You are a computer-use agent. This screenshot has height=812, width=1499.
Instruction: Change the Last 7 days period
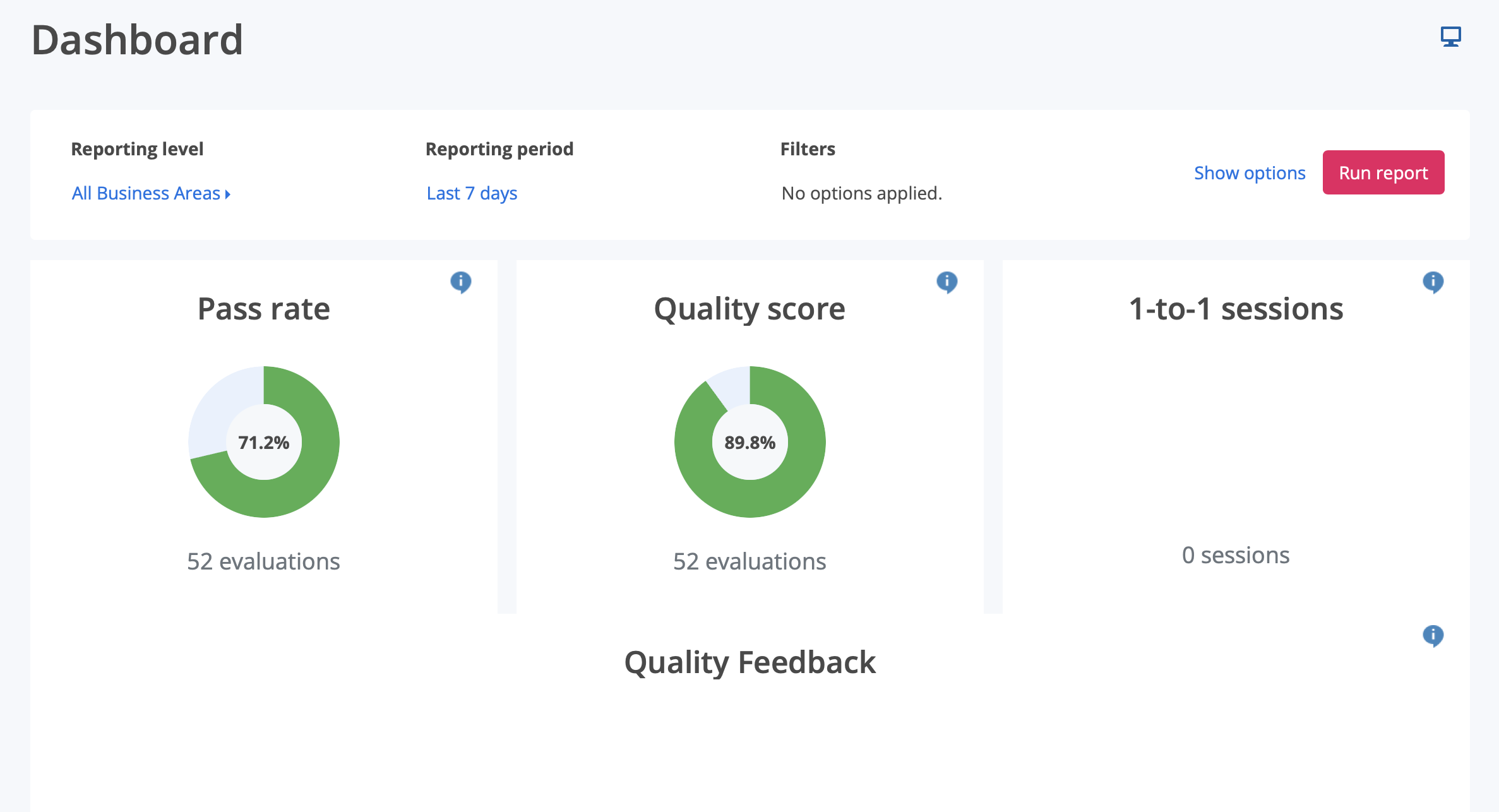point(472,193)
